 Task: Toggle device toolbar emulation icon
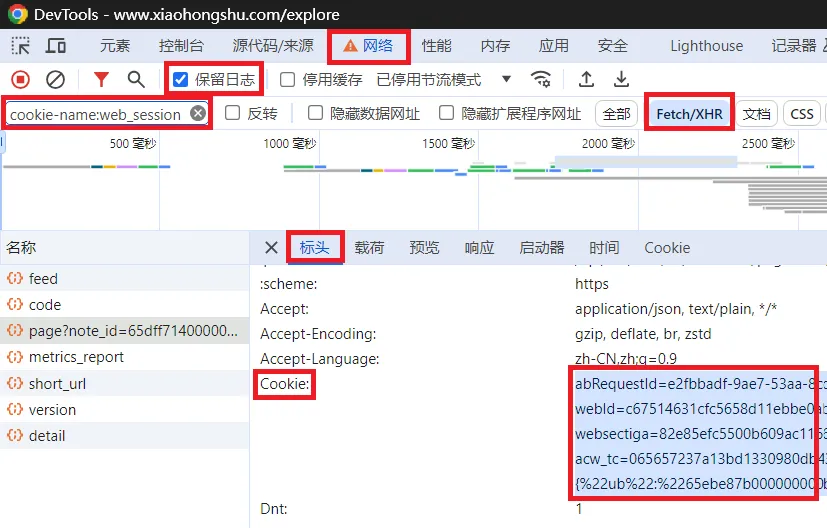tap(55, 46)
